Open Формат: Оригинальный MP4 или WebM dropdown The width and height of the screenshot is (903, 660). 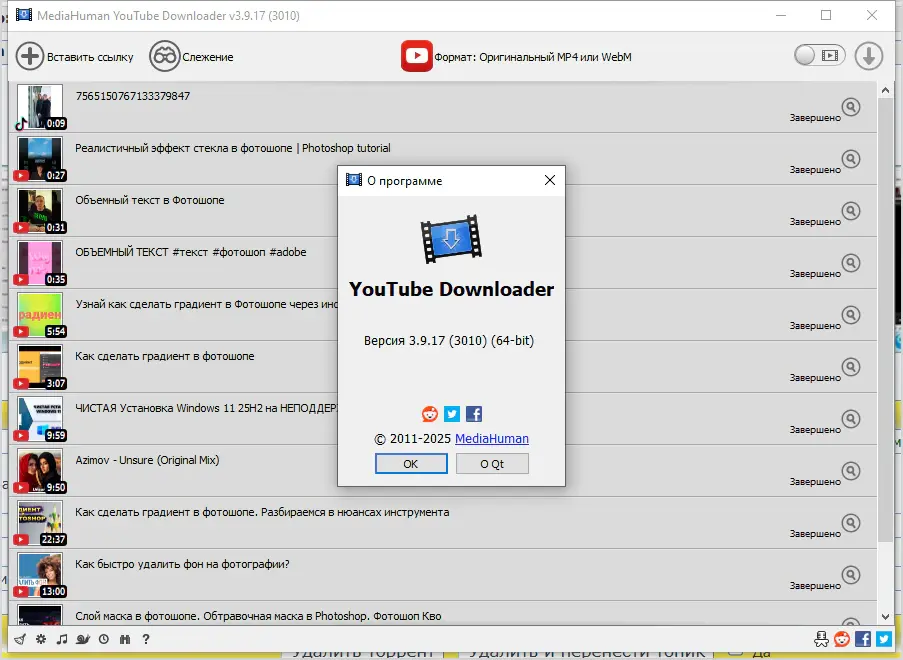tap(533, 57)
